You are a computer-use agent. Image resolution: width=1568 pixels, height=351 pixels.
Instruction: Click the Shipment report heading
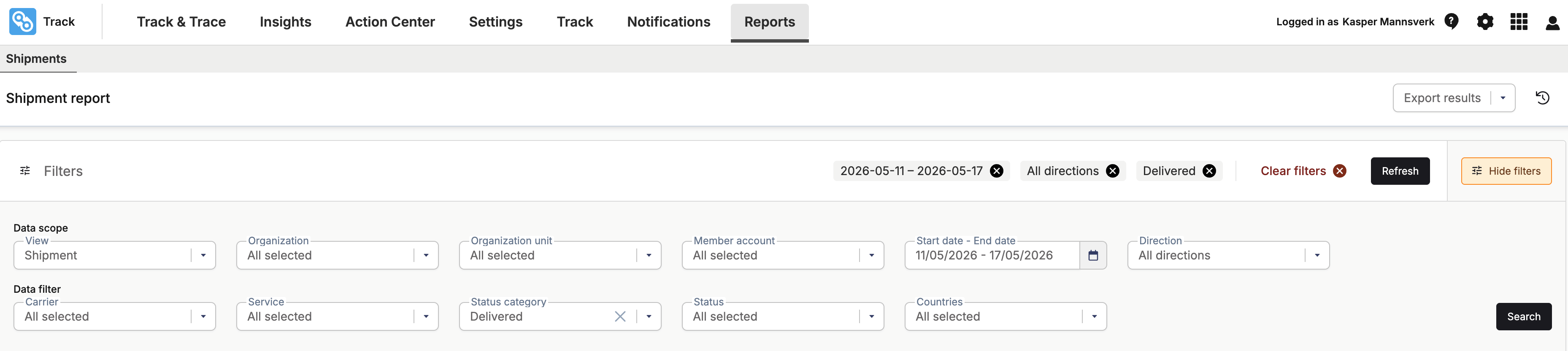58,99
